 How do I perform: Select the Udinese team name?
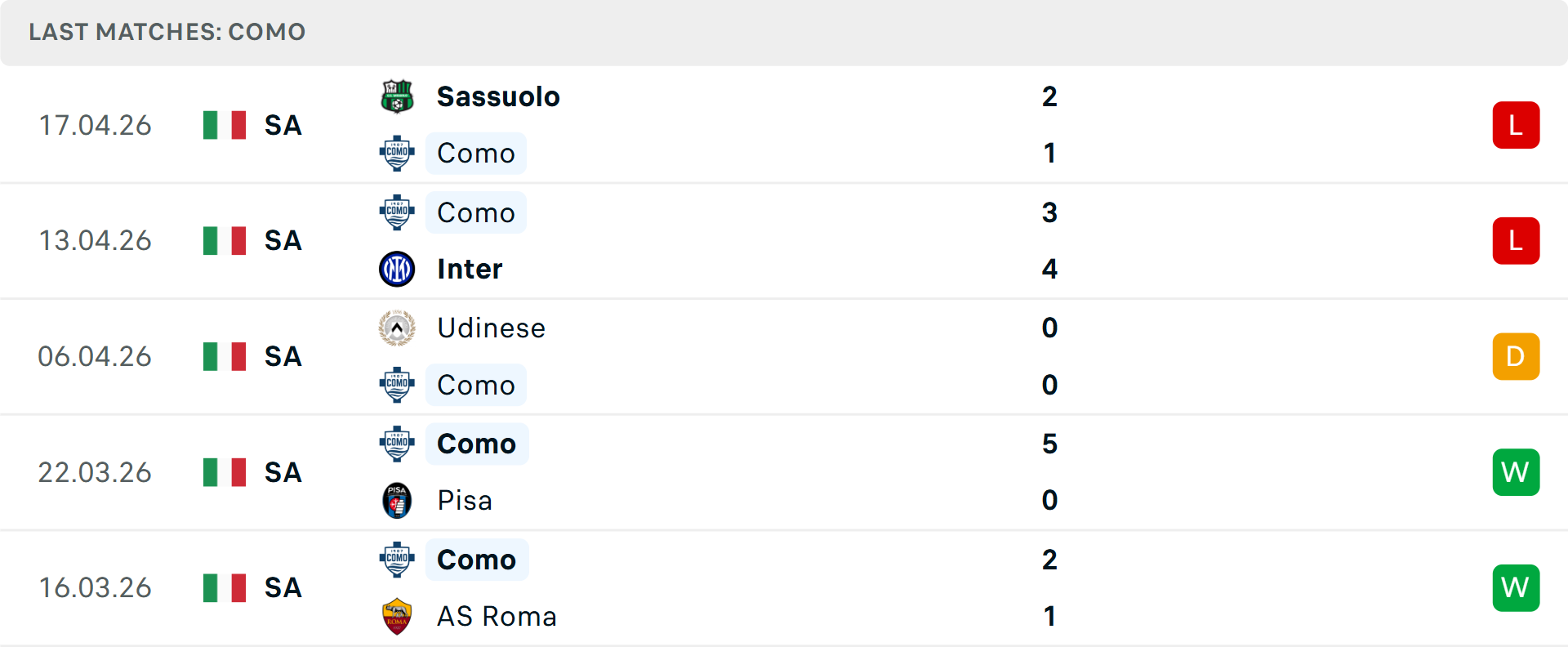[x=491, y=328]
